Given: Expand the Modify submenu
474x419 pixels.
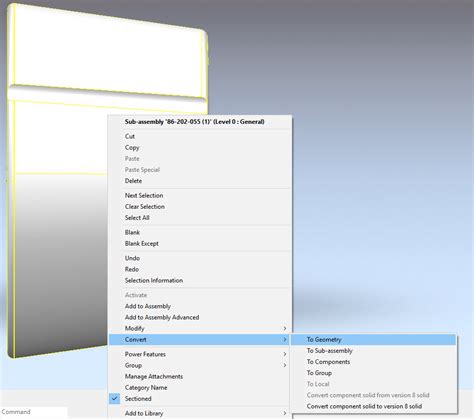Looking at the screenshot, I should click(x=200, y=328).
